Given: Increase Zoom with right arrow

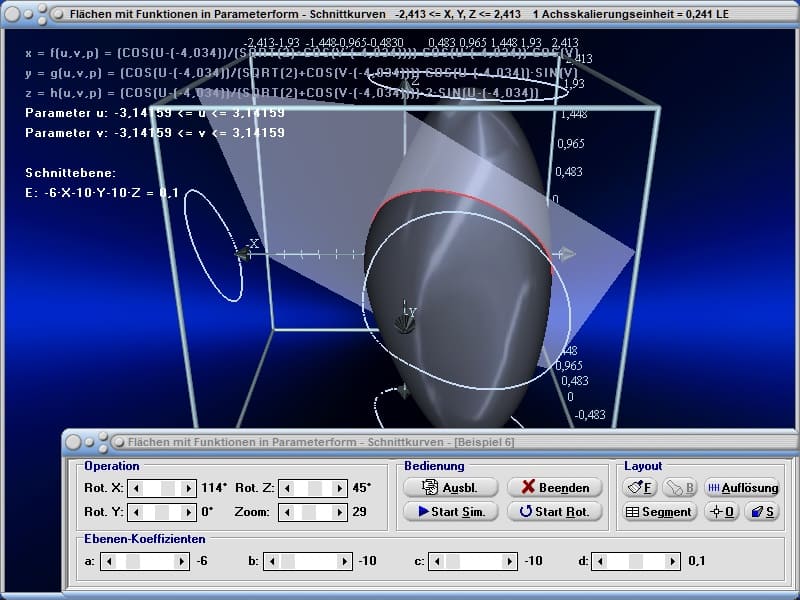Looking at the screenshot, I should (x=339, y=512).
